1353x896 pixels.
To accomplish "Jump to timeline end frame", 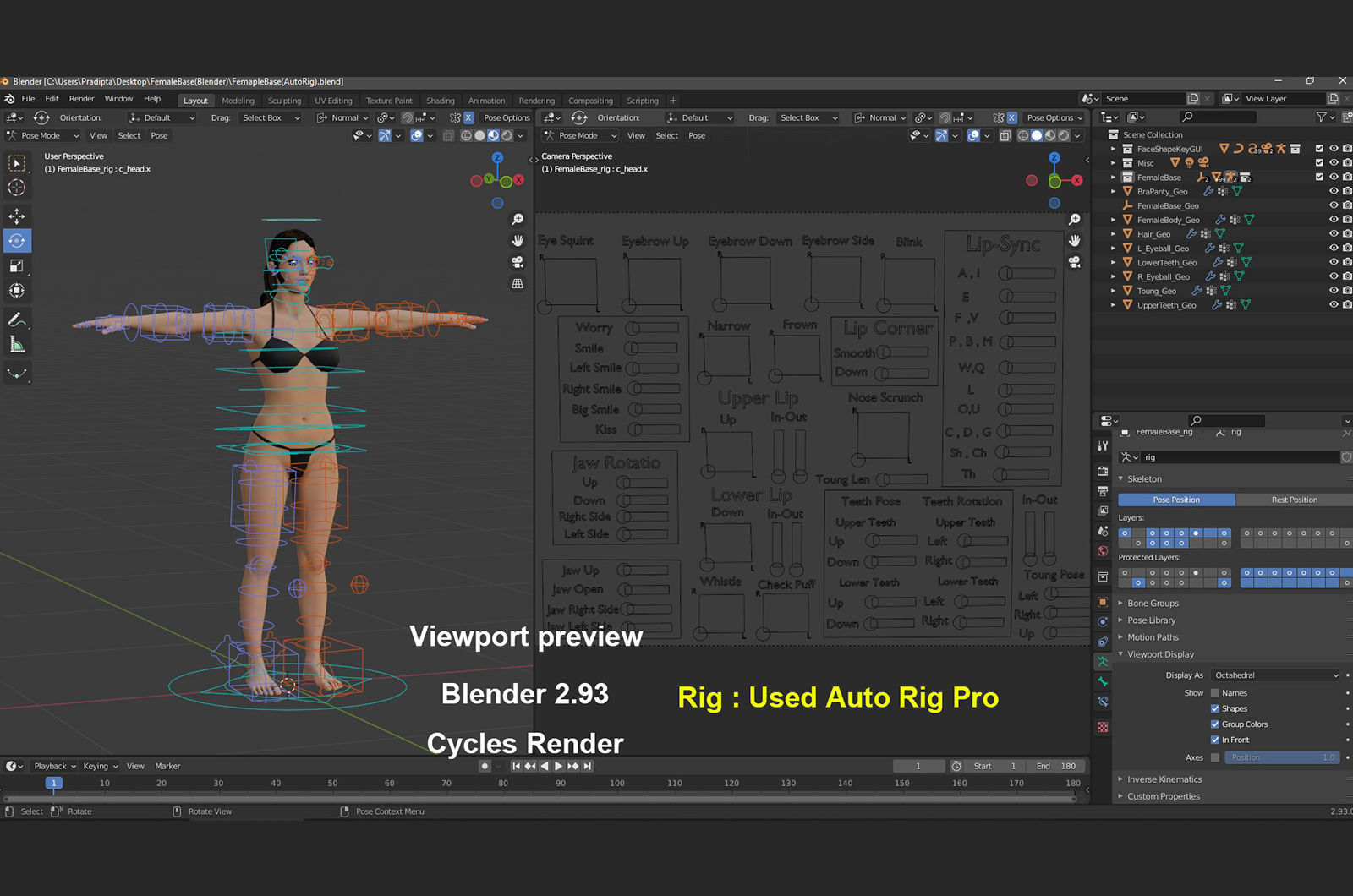I will click(x=588, y=767).
